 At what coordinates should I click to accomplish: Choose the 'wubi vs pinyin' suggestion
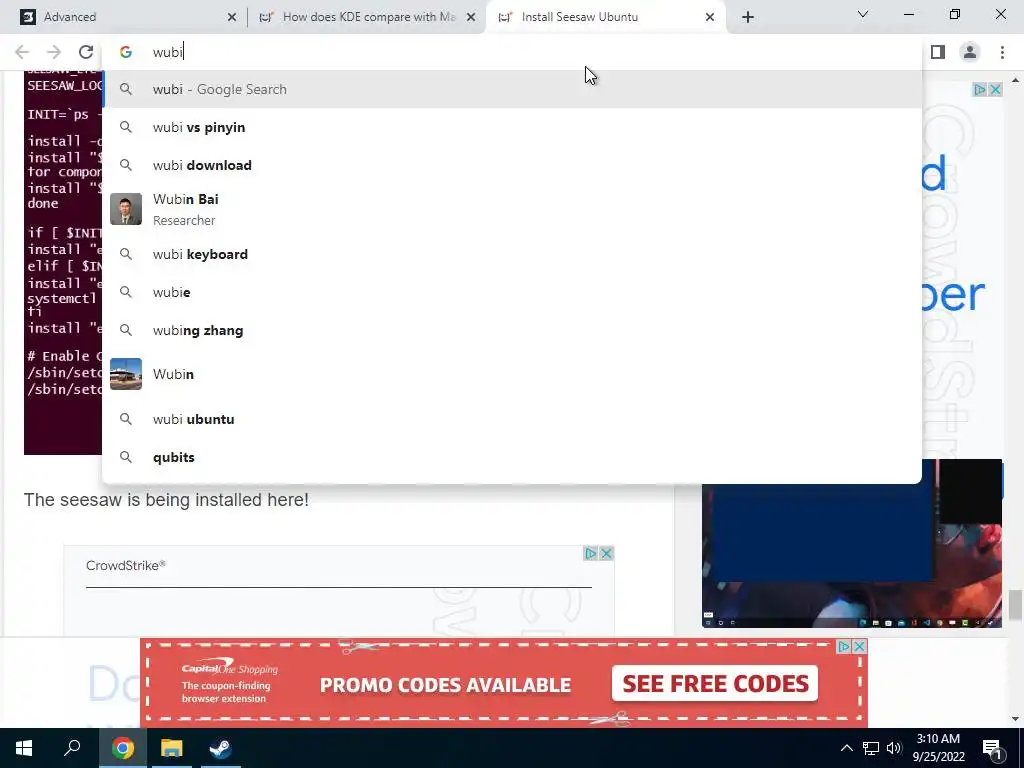[x=511, y=127]
